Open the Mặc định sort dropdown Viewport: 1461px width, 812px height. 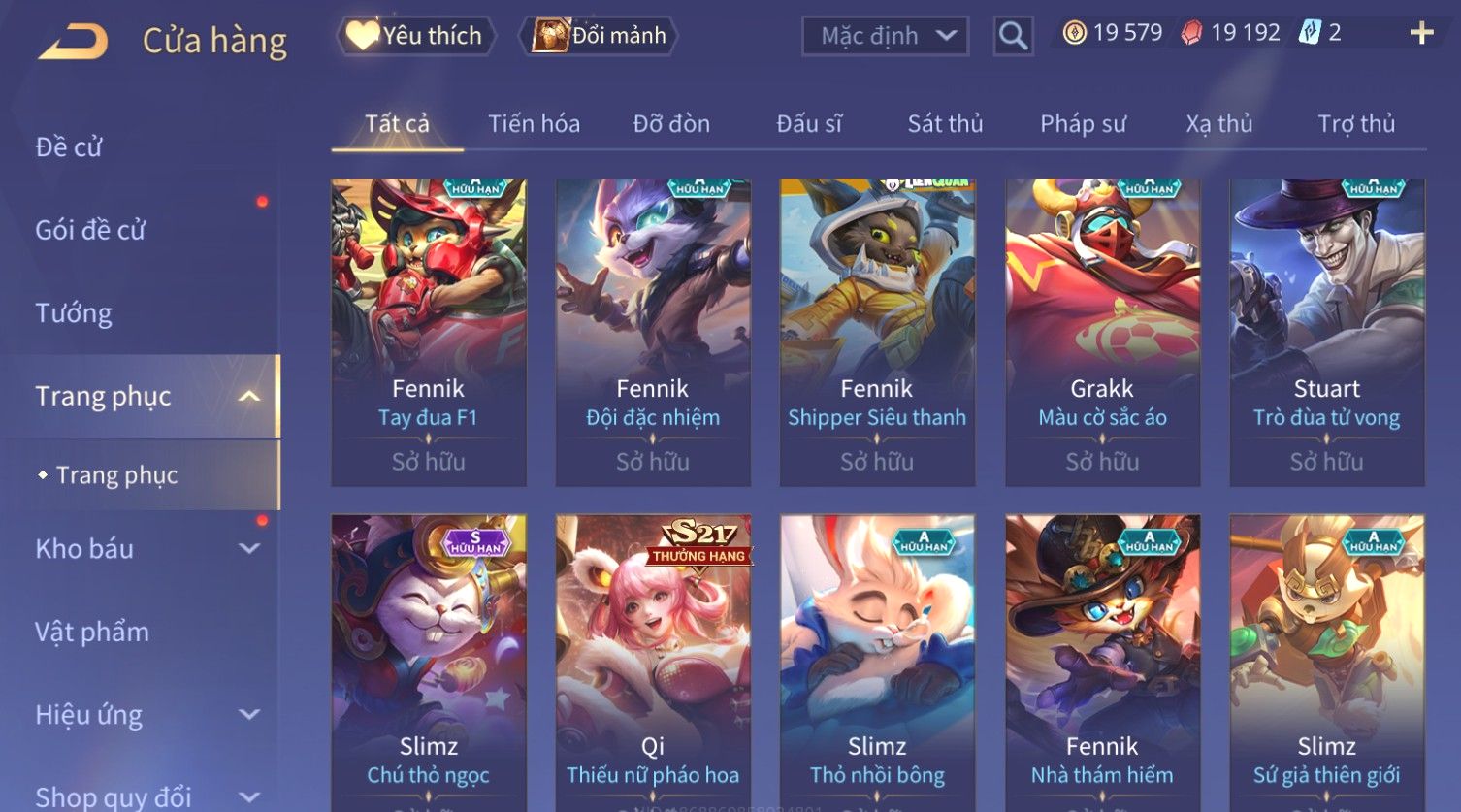pyautogui.click(x=885, y=37)
